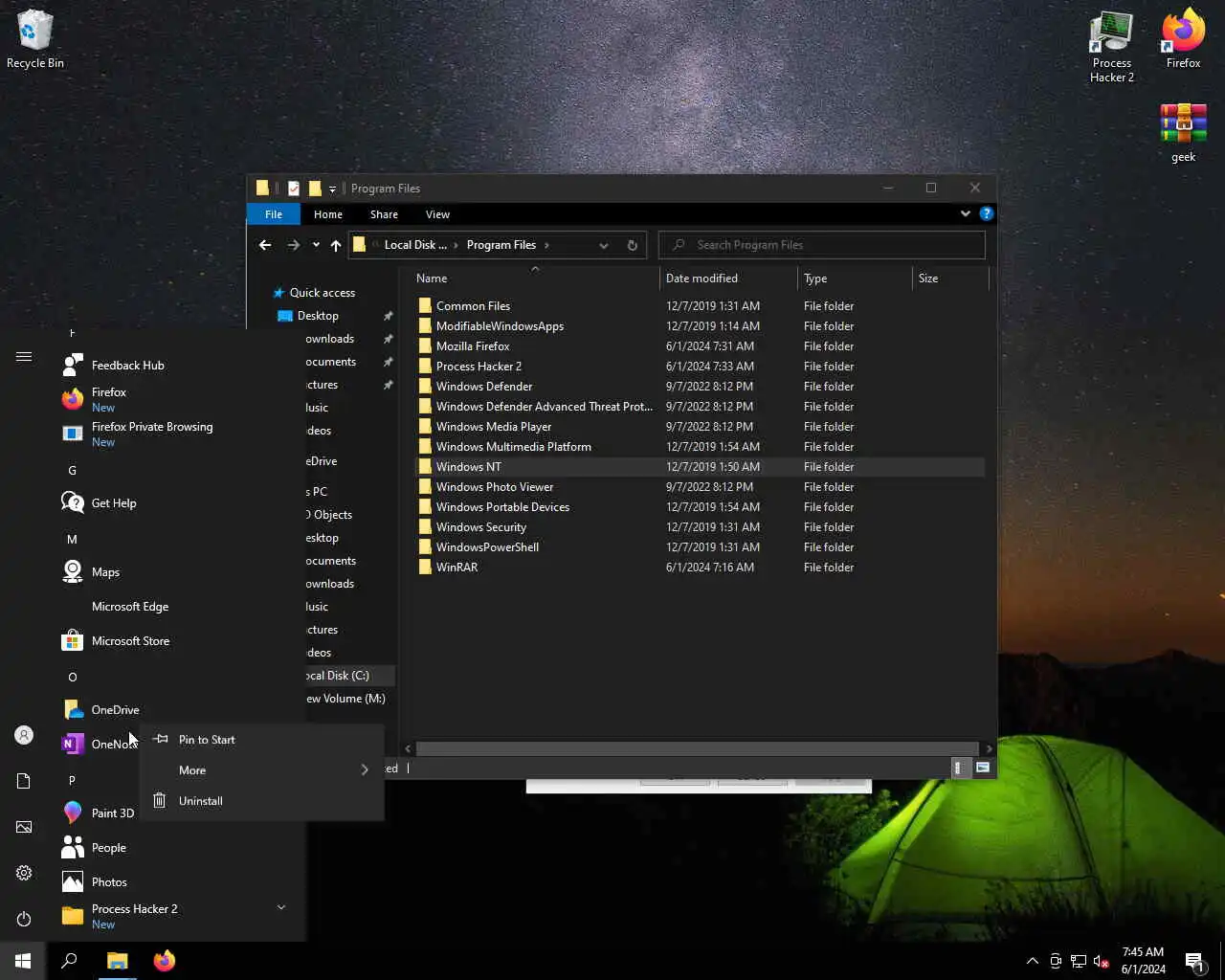This screenshot has height=980, width=1225.
Task: Switch to the Home ribbon tab
Action: click(x=328, y=214)
